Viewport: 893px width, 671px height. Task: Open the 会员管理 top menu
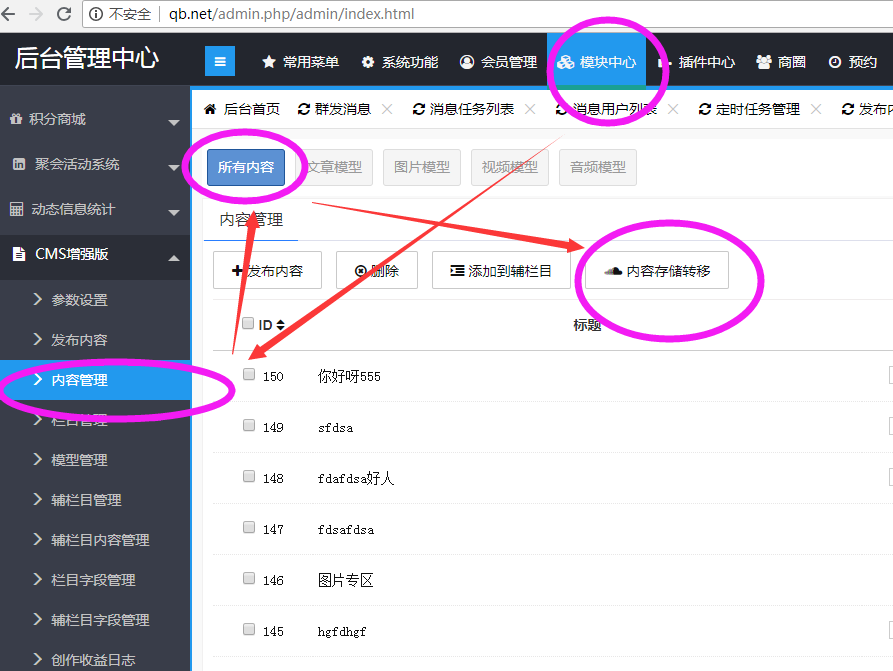pos(498,62)
